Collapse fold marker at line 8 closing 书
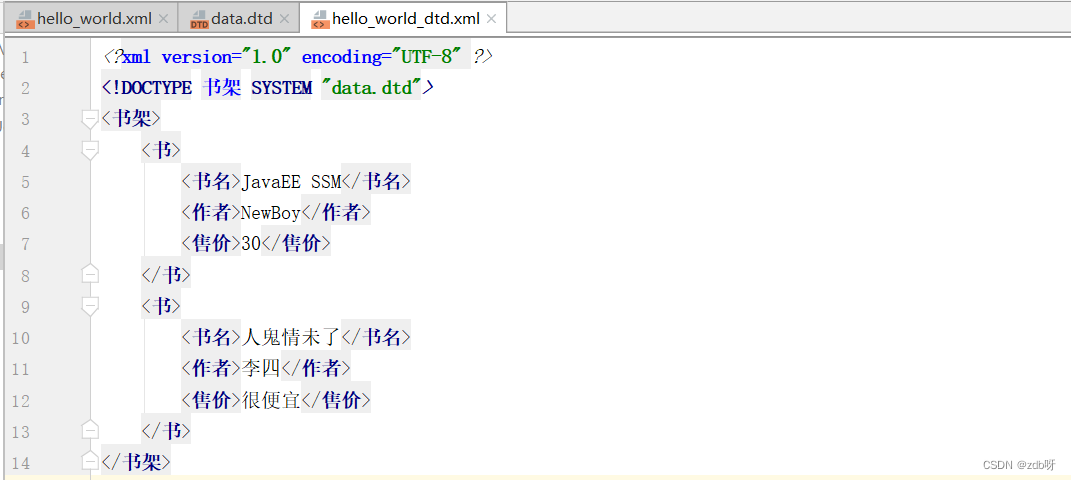 point(89,274)
